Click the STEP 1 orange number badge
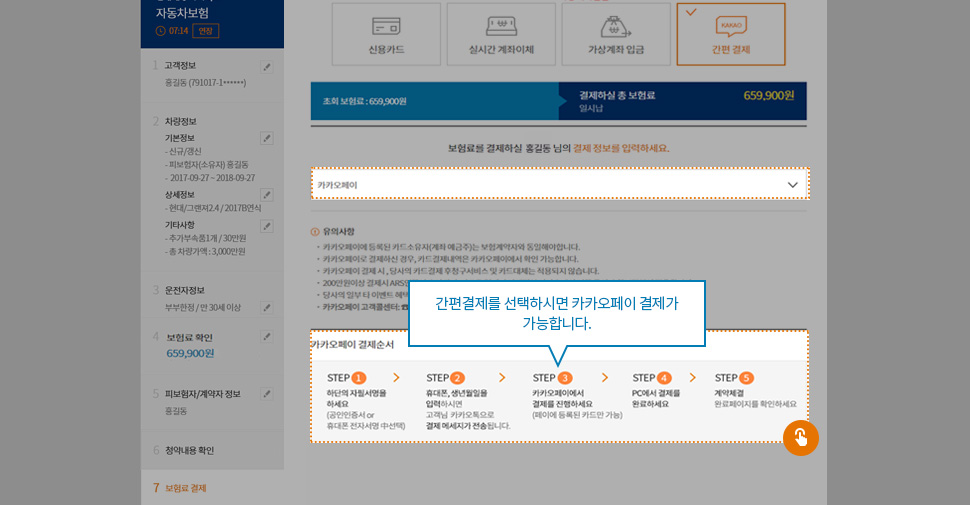970x505 pixels. coord(358,378)
